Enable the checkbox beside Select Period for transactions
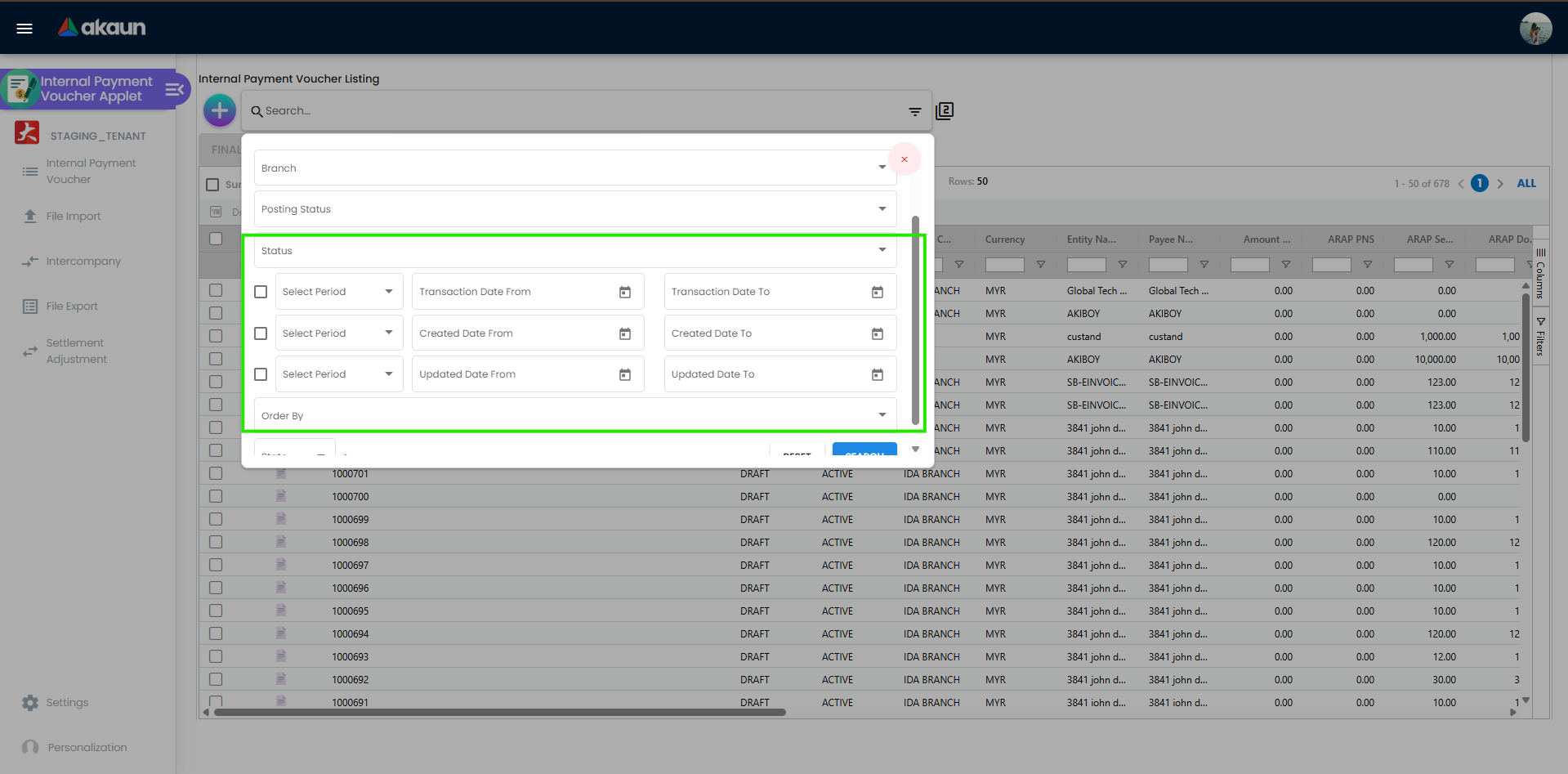The width and height of the screenshot is (1568, 774). point(260,291)
